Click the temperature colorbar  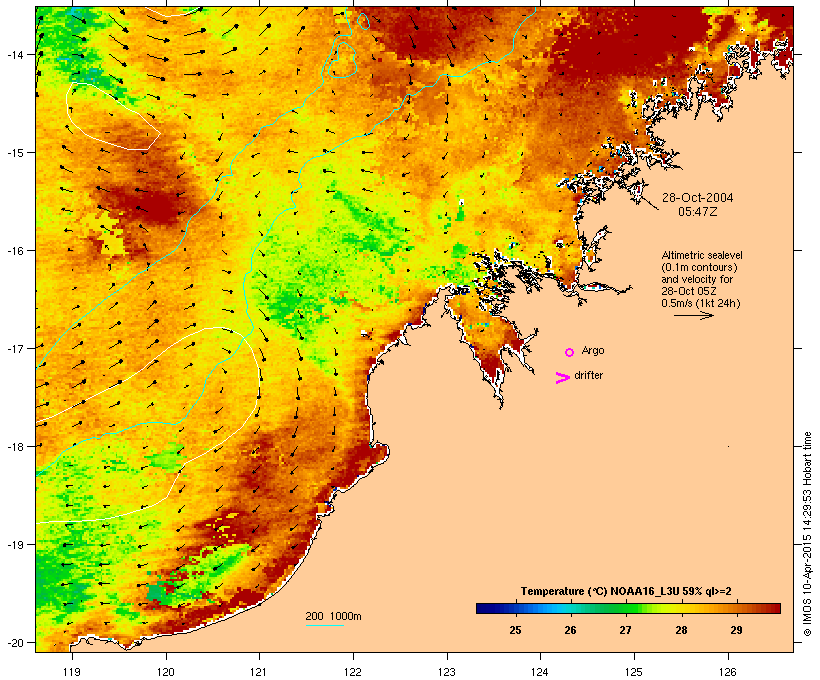628,608
